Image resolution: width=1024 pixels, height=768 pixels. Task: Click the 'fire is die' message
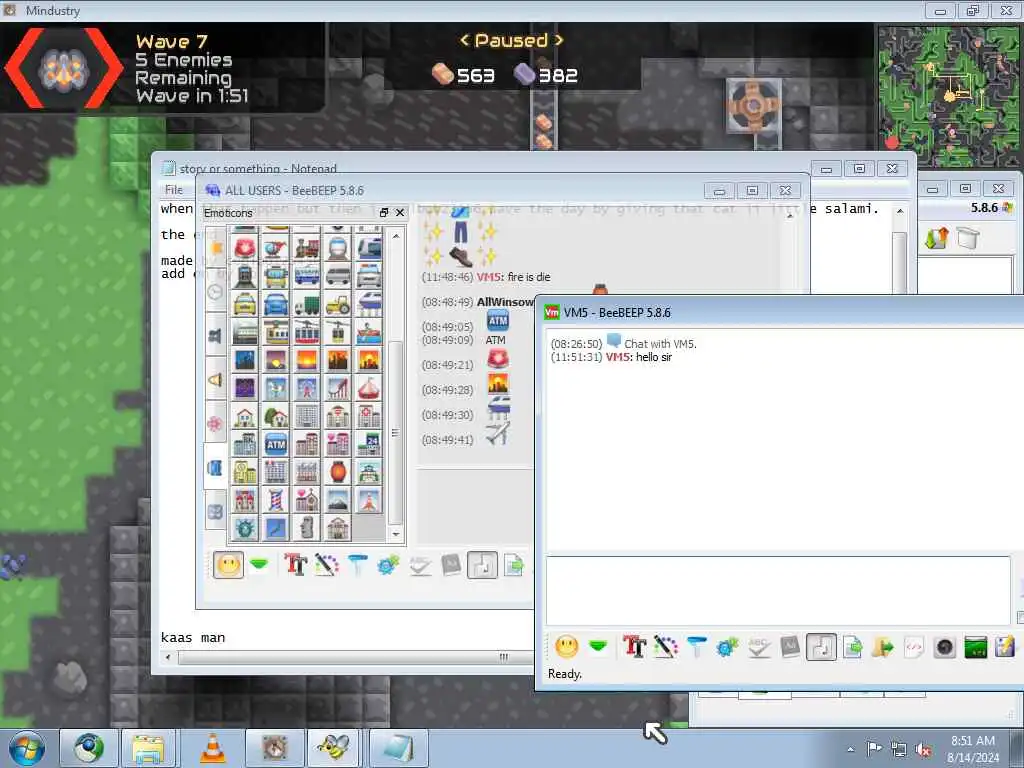point(529,277)
